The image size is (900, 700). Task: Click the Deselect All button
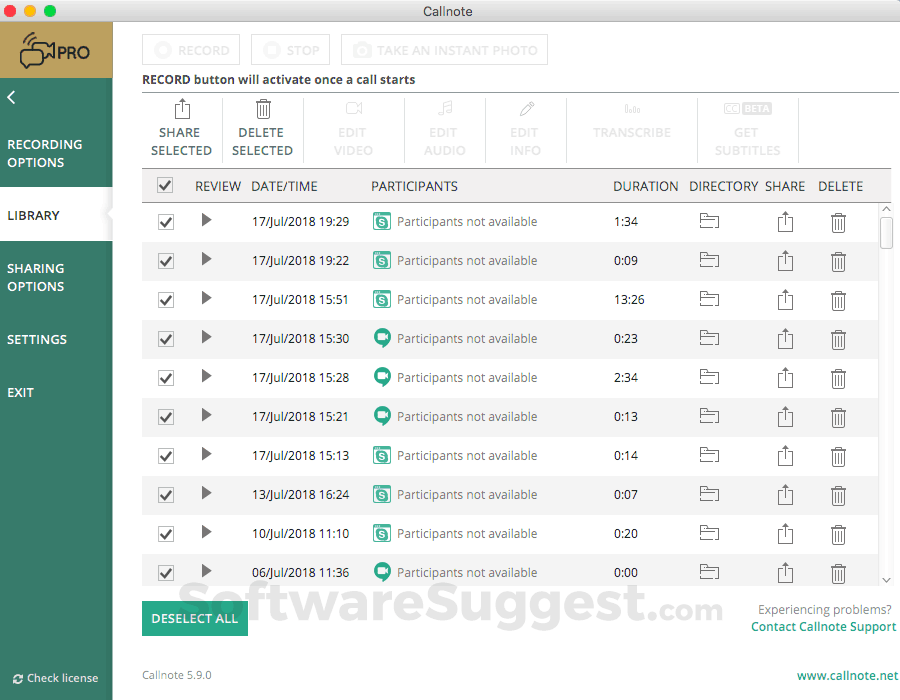coord(194,618)
